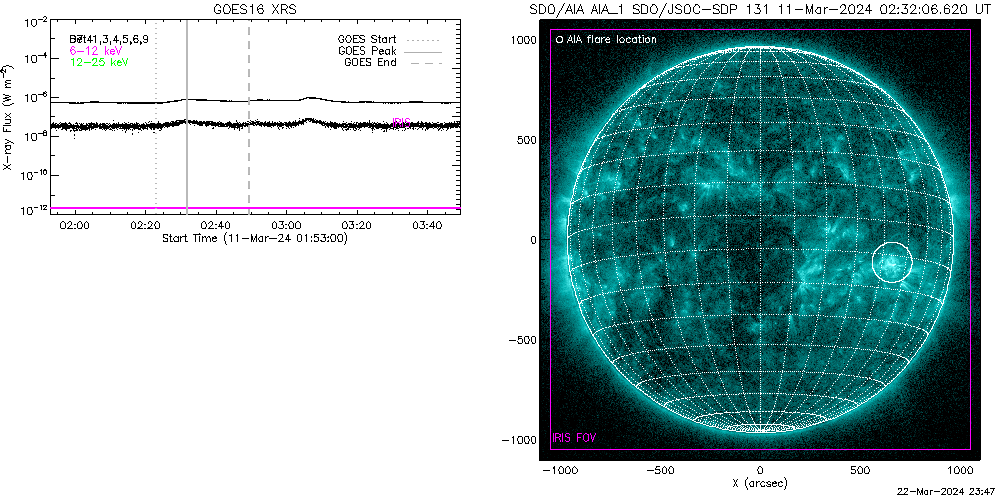1000x500 pixels.
Task: Click the 02:40 time axis tick
Action: point(216,226)
